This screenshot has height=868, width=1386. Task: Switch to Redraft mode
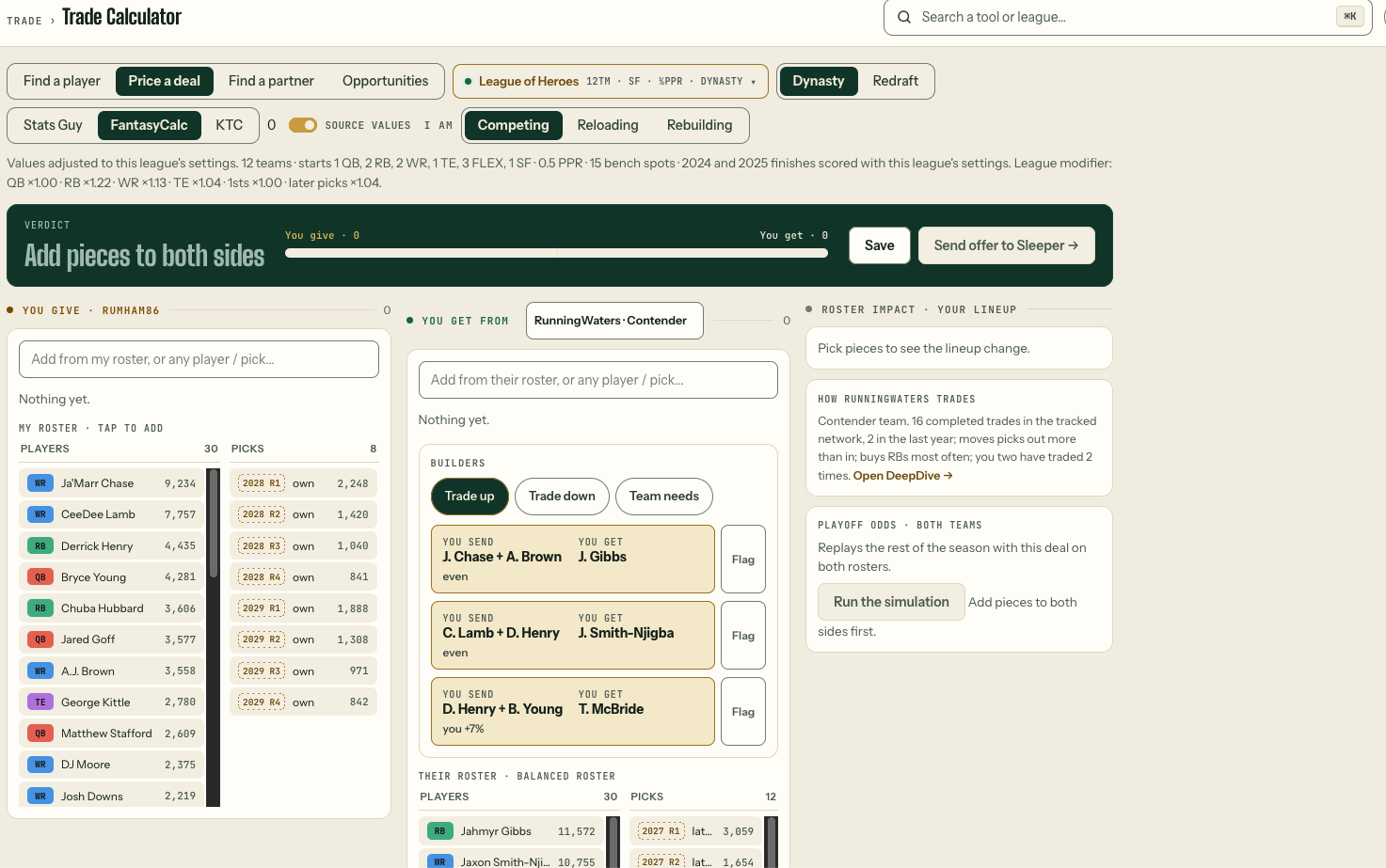coord(895,81)
